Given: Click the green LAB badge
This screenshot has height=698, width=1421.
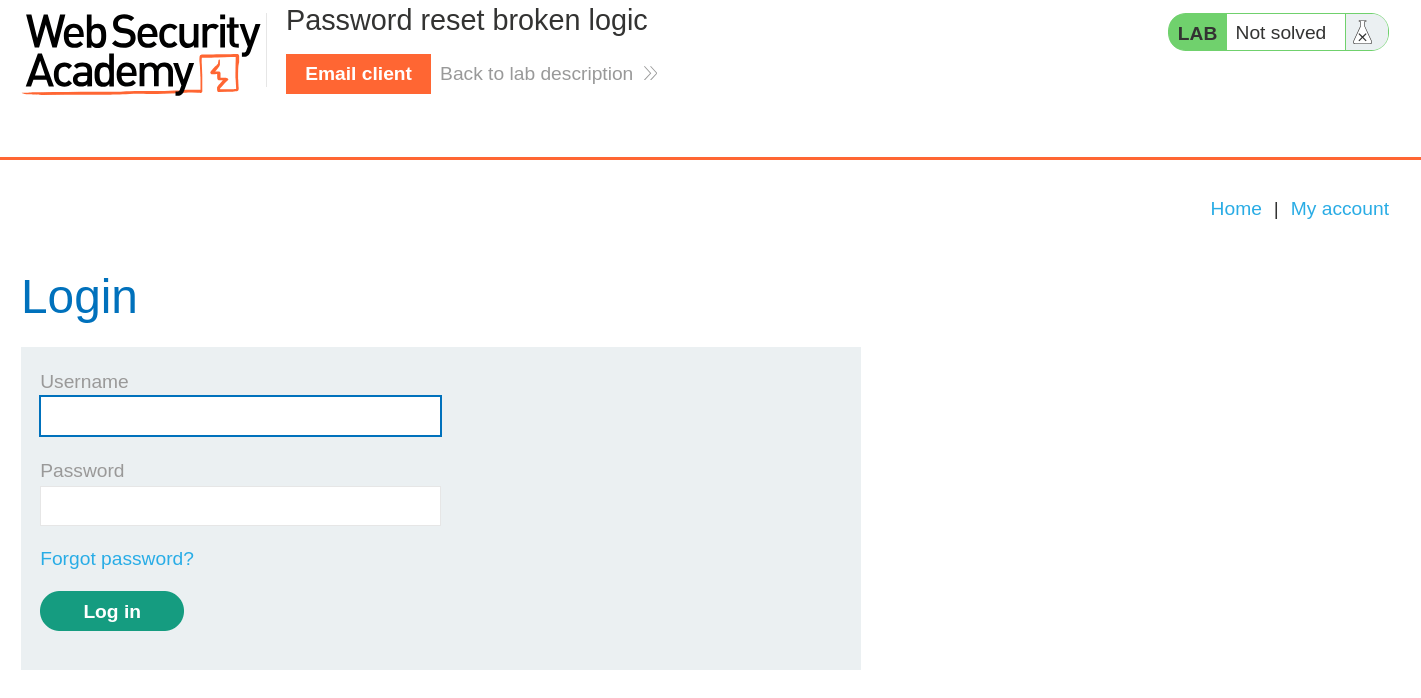Looking at the screenshot, I should pos(1196,32).
